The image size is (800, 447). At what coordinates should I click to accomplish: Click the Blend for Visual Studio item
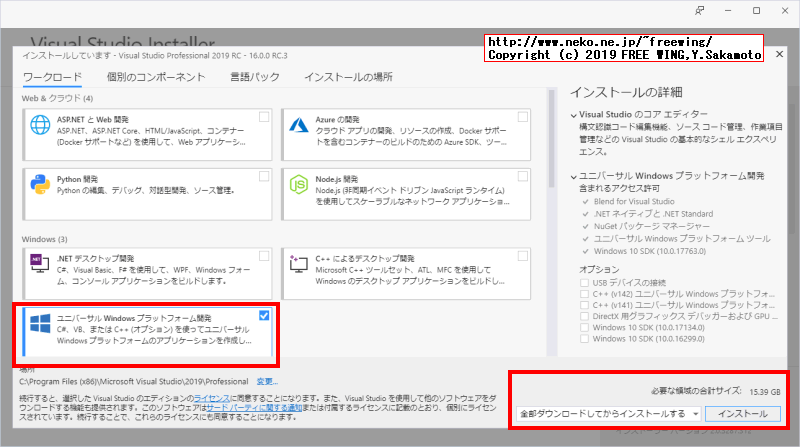634,202
